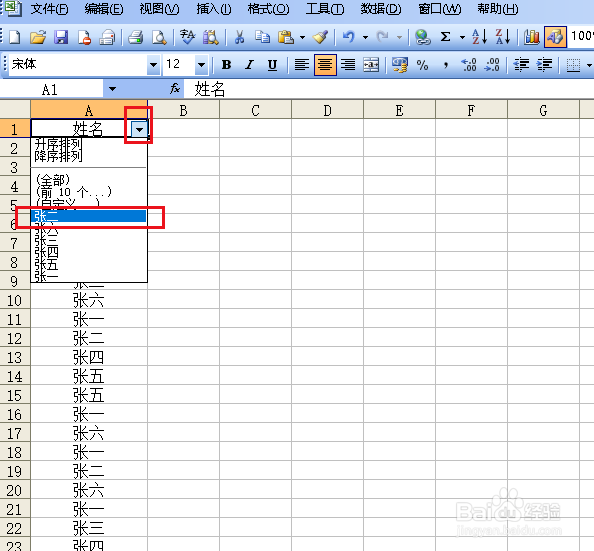
Task: Click the Cut scissors icon
Action: pos(239,37)
